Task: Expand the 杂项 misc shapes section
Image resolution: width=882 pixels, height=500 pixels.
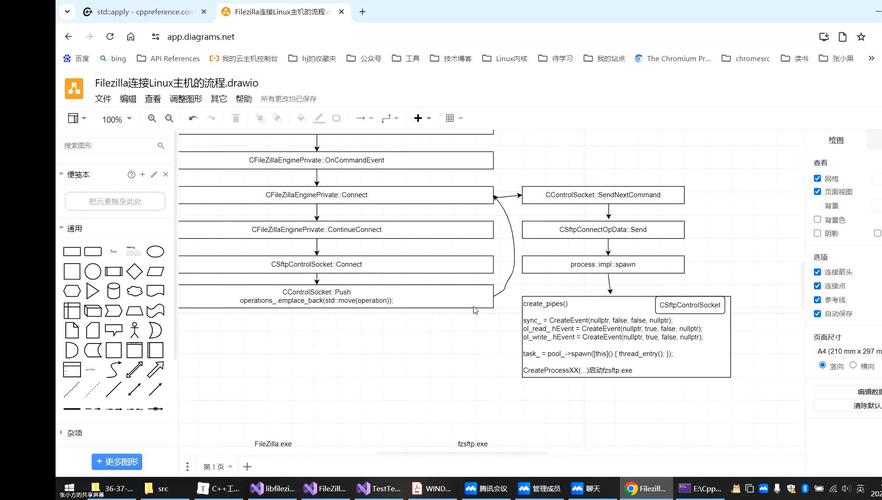Action: pos(74,433)
